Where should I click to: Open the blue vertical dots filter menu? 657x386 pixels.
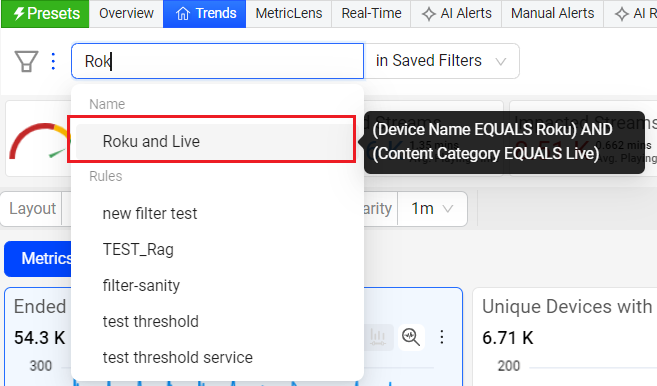[53, 61]
